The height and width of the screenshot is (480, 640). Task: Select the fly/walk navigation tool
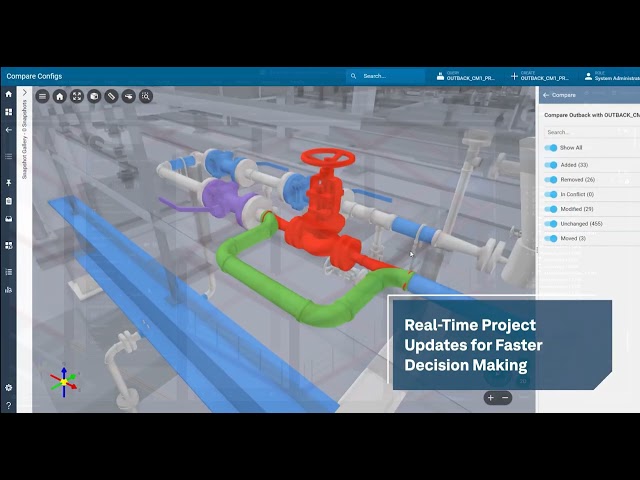point(129,96)
